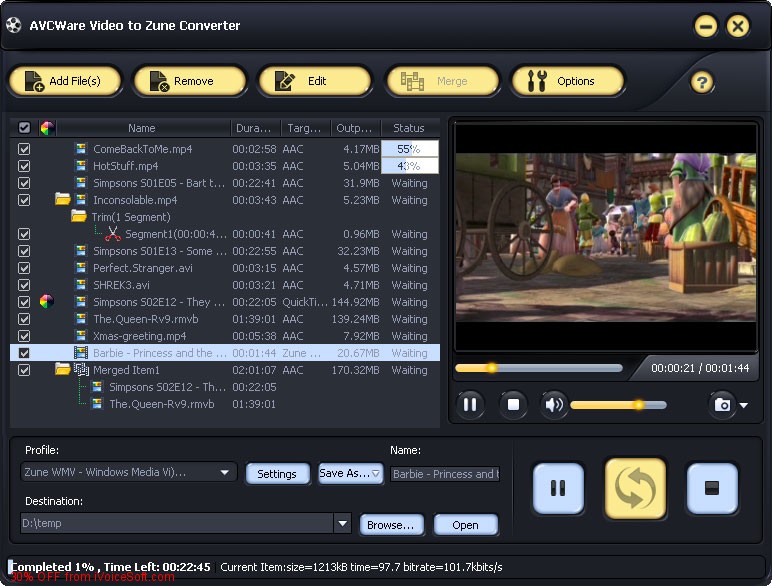Open the Options dialog
772x586 pixels.
click(x=568, y=81)
